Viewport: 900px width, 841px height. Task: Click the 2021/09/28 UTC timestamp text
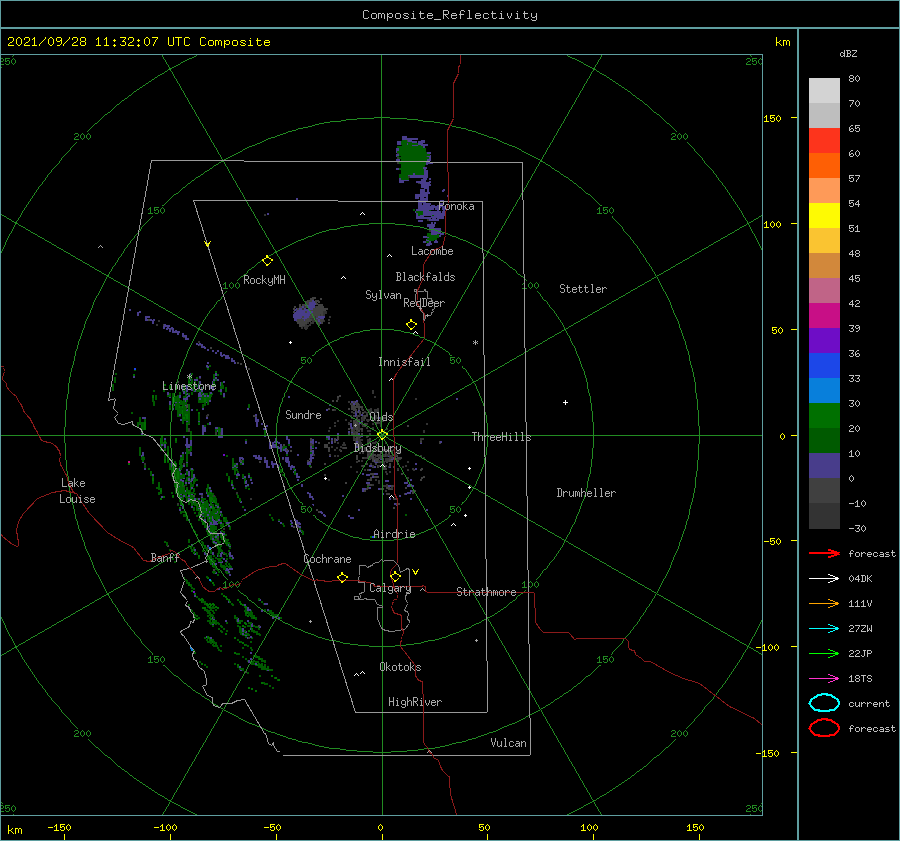tap(138, 42)
